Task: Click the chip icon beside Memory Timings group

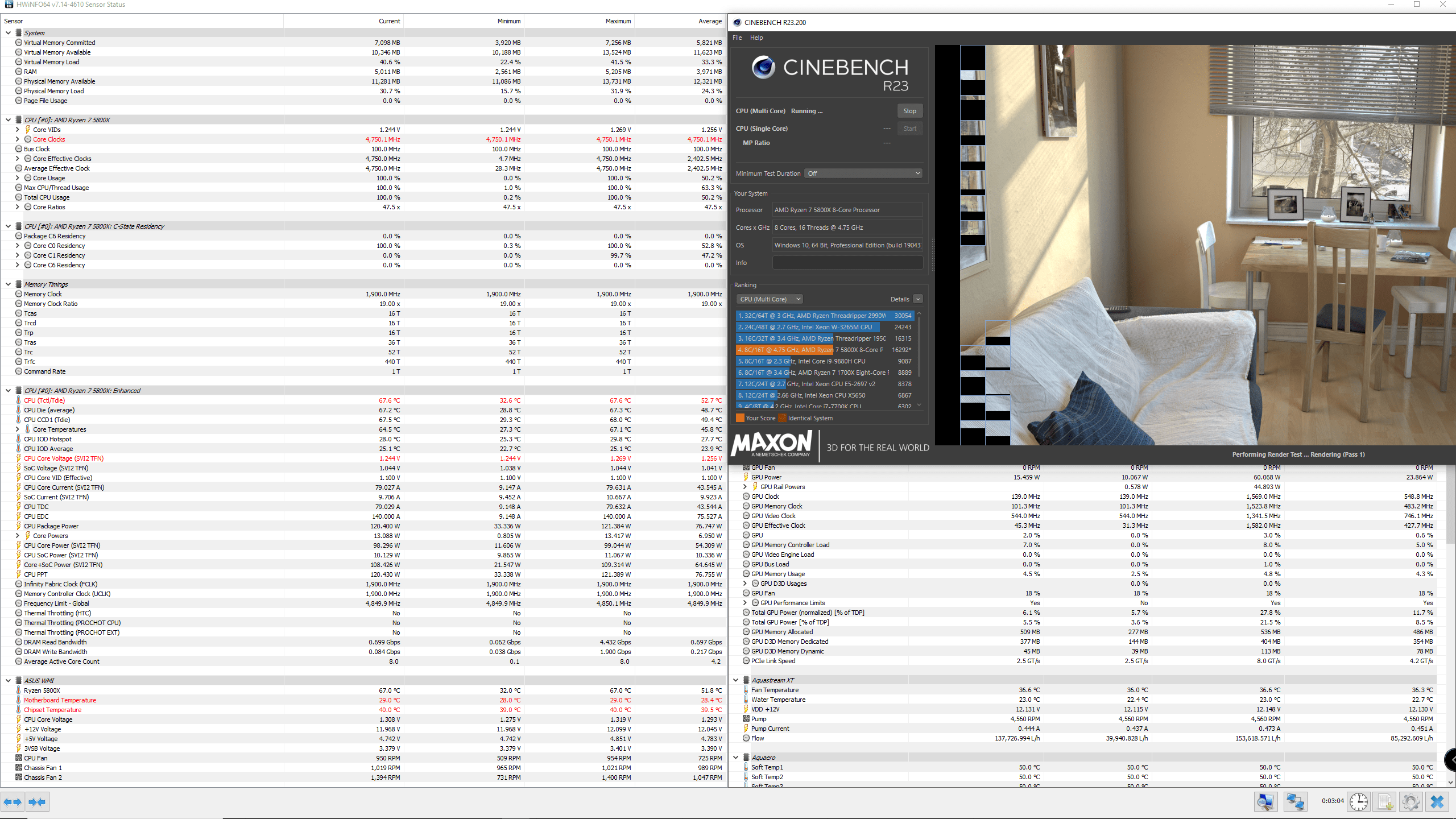Action: coord(19,284)
